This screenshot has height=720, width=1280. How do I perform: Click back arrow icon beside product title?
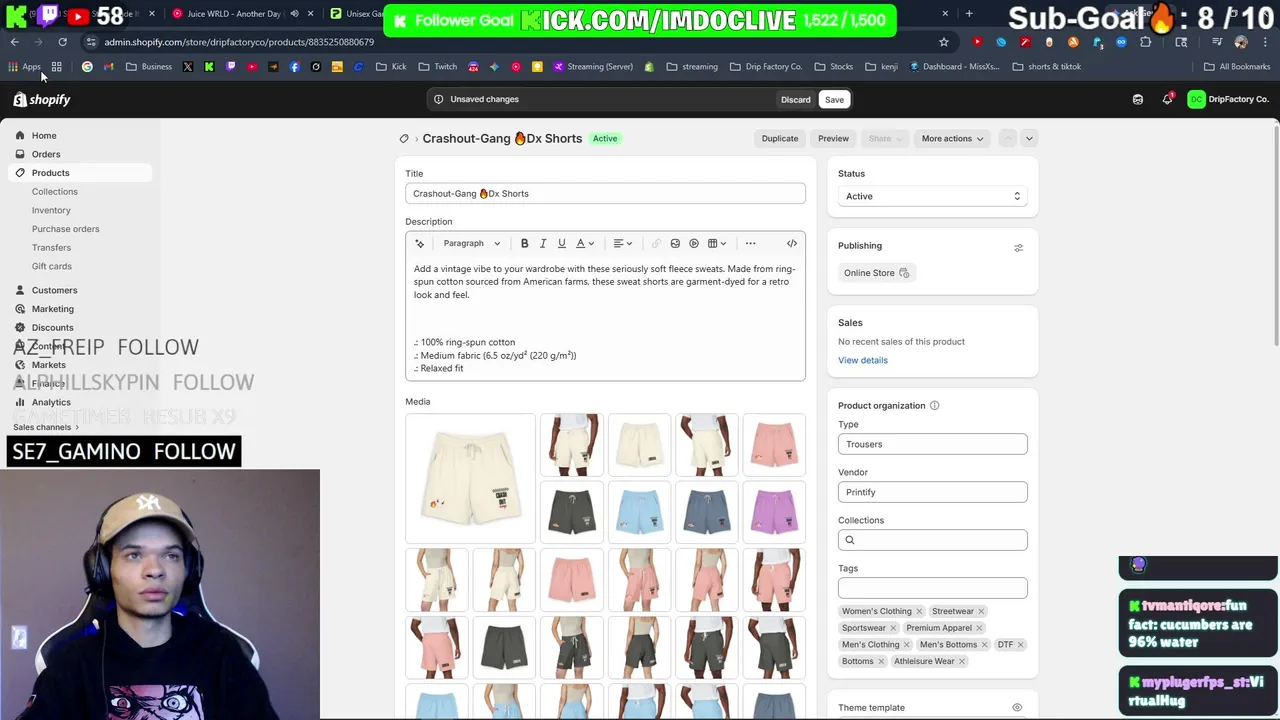click(404, 139)
